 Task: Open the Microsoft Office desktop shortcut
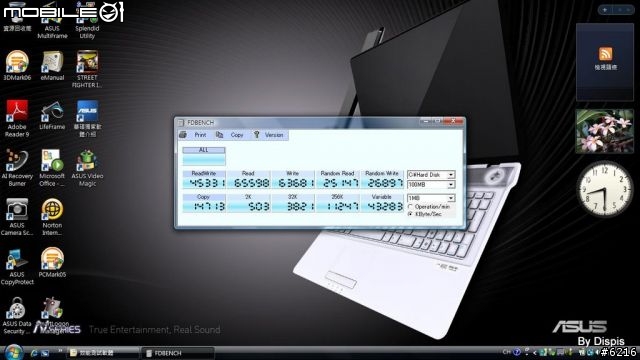click(52, 168)
